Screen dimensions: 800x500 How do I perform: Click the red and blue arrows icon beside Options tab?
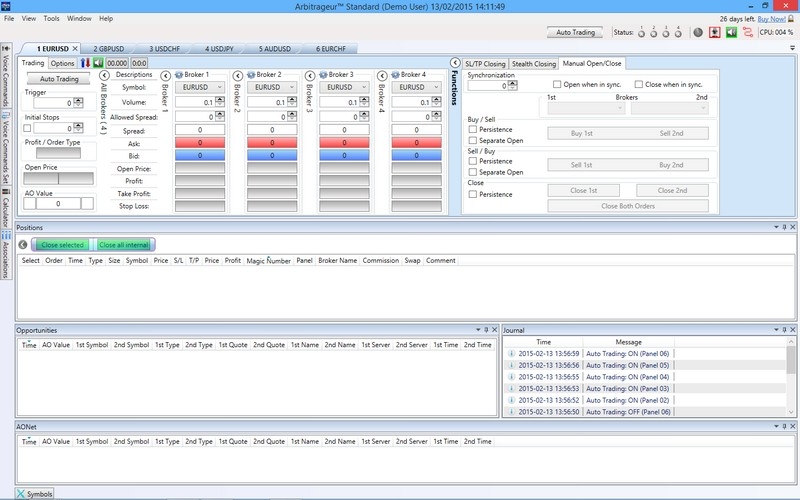pyautogui.click(x=85, y=63)
